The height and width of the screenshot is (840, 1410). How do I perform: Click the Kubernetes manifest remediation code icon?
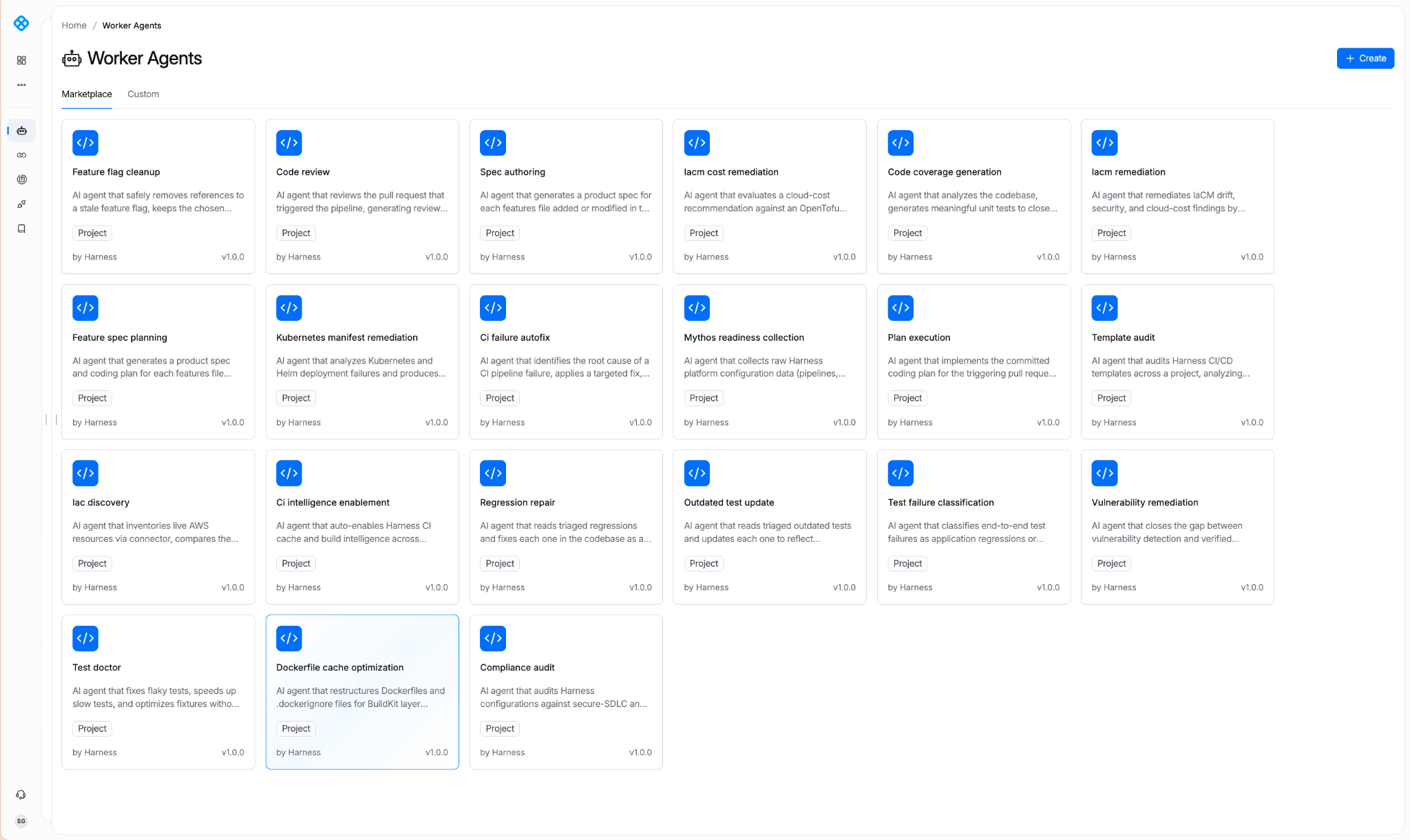coord(289,308)
